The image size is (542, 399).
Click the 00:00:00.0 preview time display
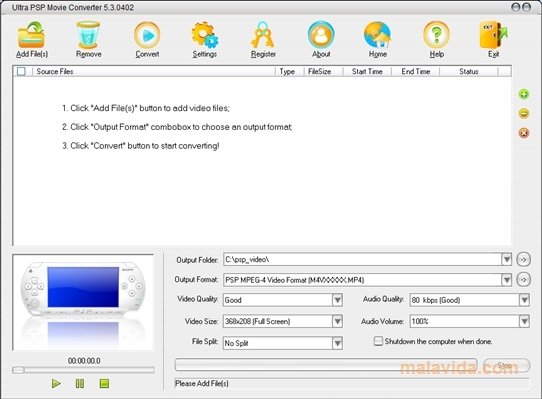[84, 361]
